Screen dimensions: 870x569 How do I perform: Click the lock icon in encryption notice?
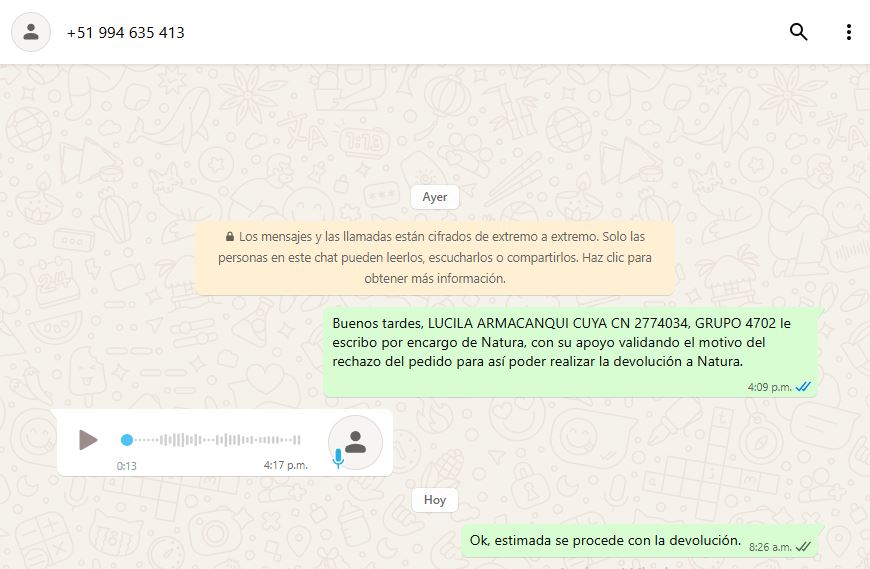click(x=230, y=237)
